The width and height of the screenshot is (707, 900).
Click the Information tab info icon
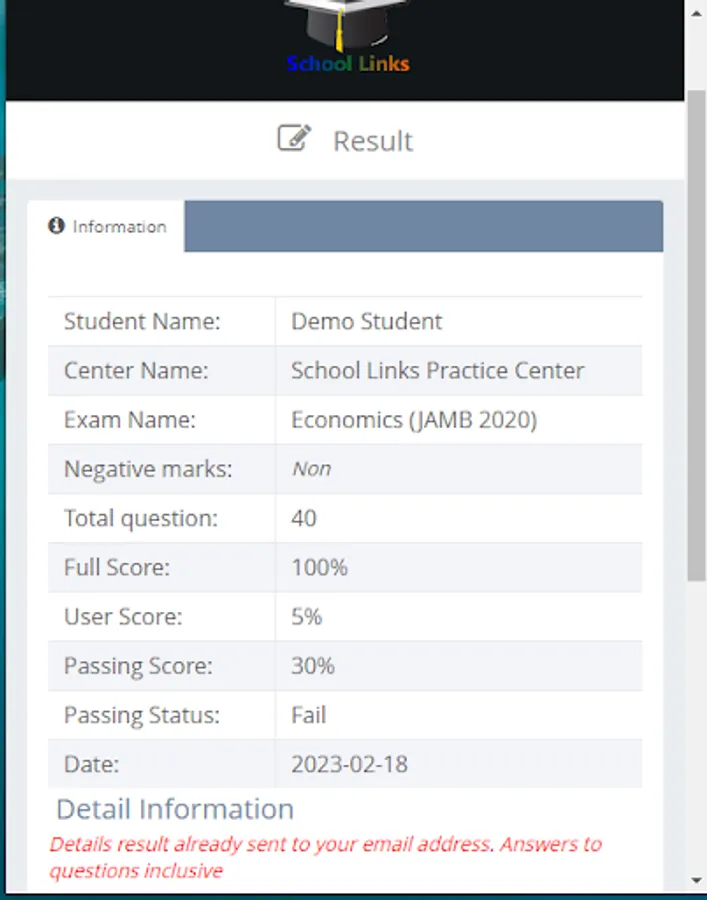click(x=57, y=226)
